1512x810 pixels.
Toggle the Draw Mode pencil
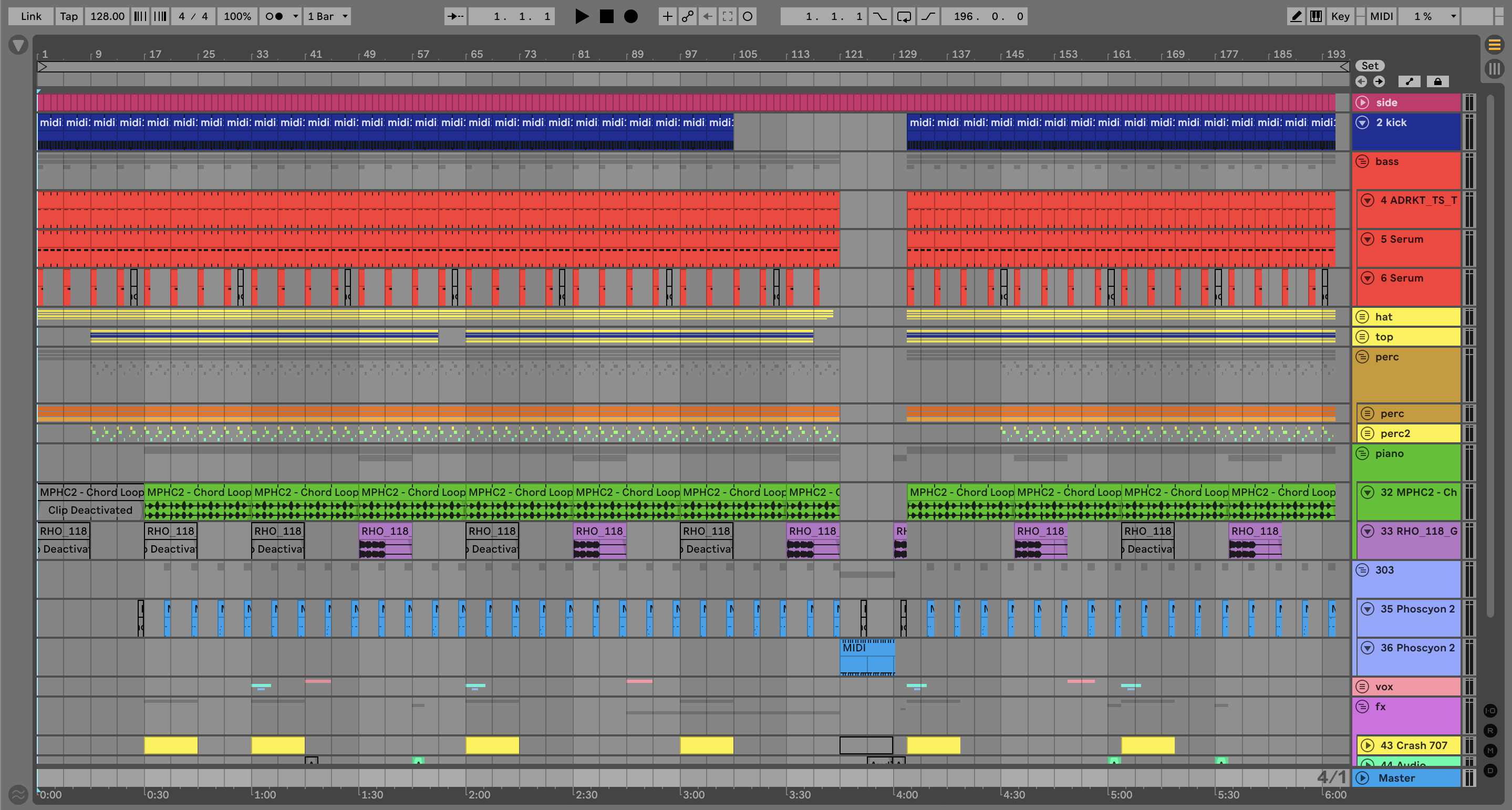(x=1296, y=16)
